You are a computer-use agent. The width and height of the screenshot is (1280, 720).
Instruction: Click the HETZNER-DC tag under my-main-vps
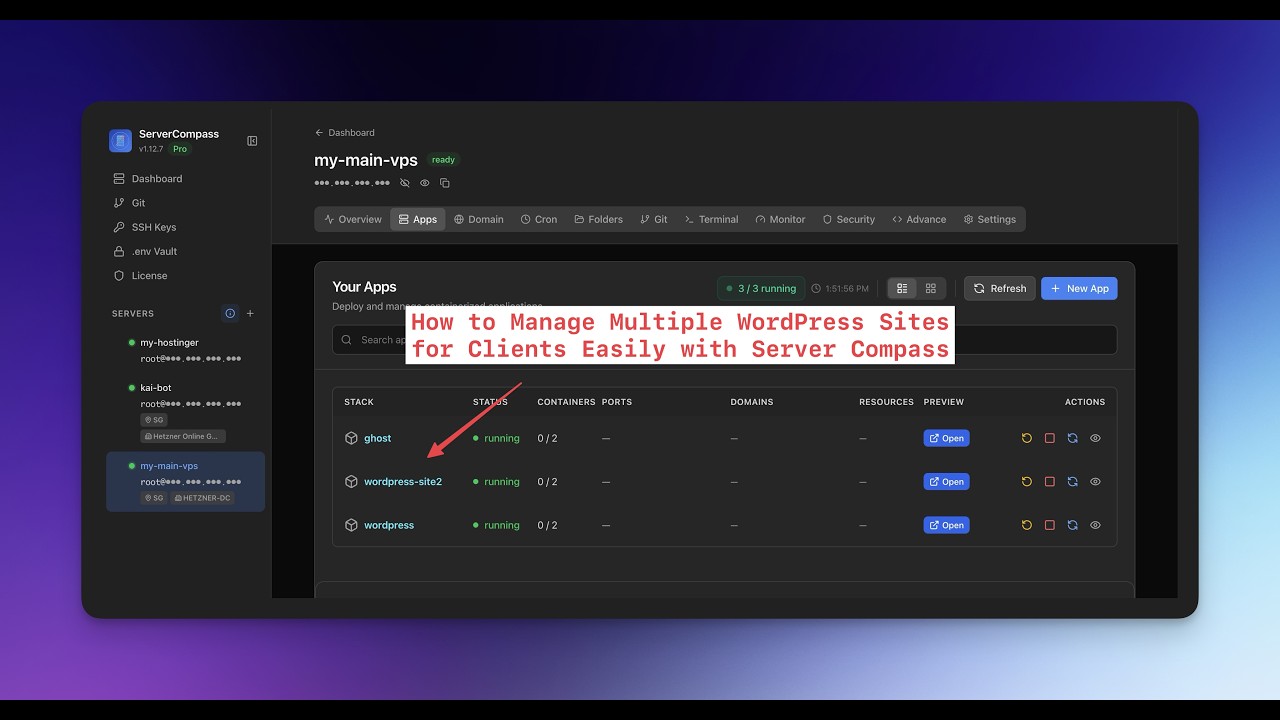[202, 497]
